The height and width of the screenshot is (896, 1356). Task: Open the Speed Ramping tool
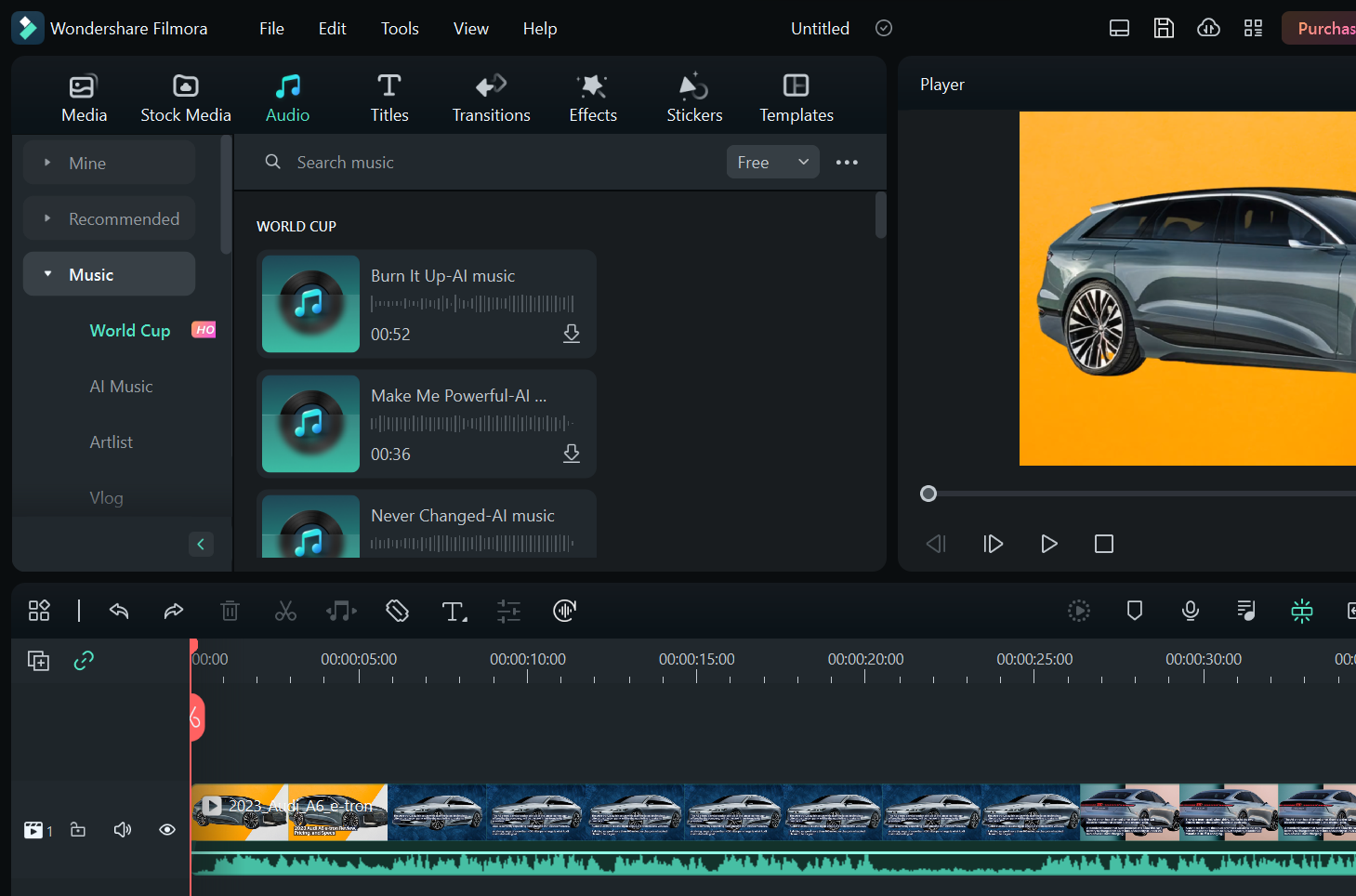coord(564,611)
